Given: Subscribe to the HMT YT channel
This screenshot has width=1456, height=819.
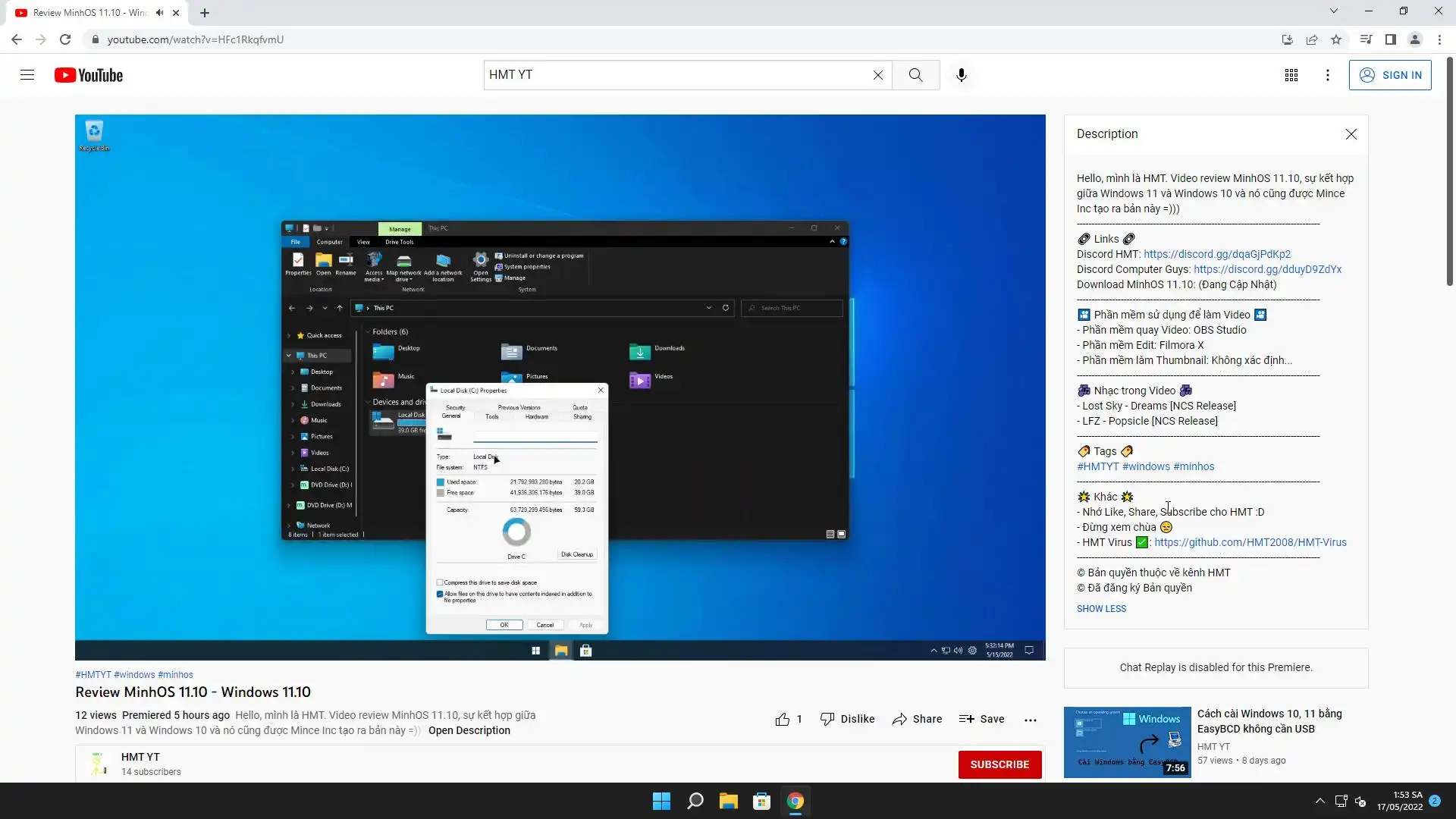Looking at the screenshot, I should point(999,764).
